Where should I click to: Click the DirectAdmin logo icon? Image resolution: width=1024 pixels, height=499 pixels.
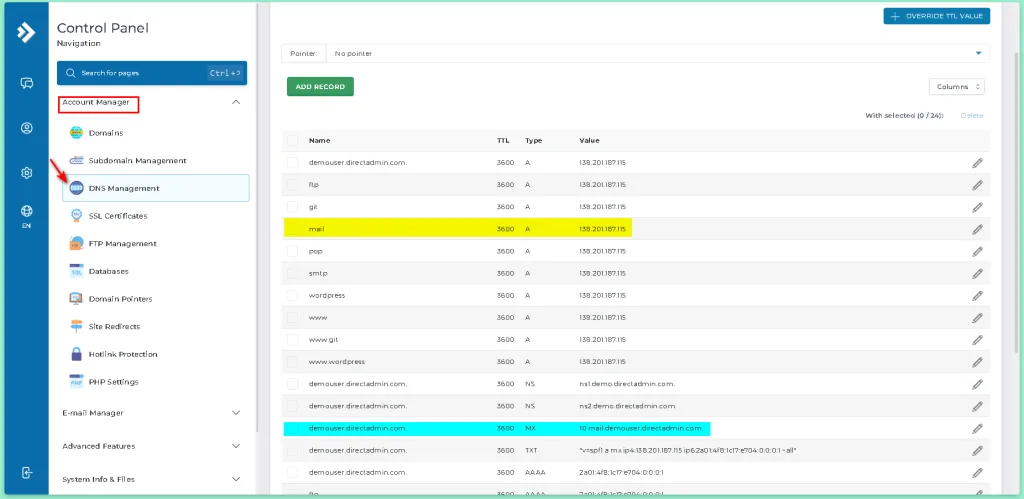point(25,32)
